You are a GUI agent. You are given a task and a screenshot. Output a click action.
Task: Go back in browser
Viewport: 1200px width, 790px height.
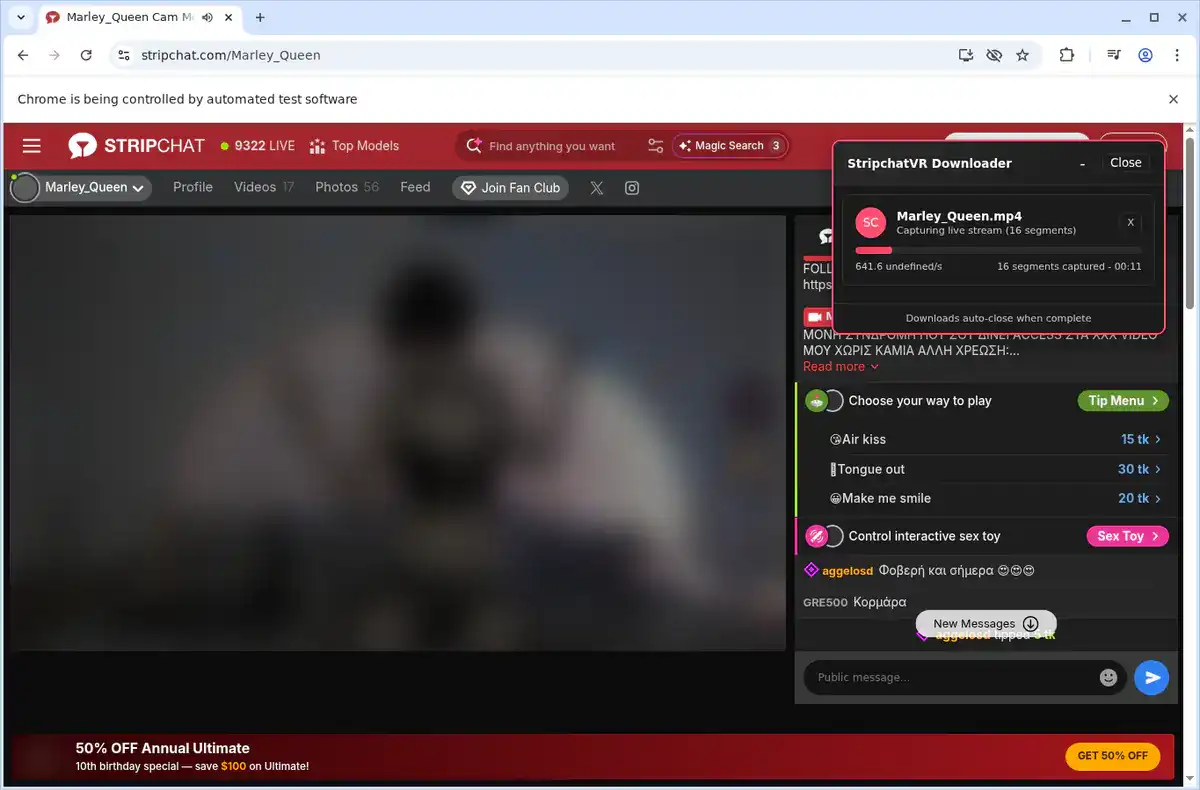tap(23, 55)
